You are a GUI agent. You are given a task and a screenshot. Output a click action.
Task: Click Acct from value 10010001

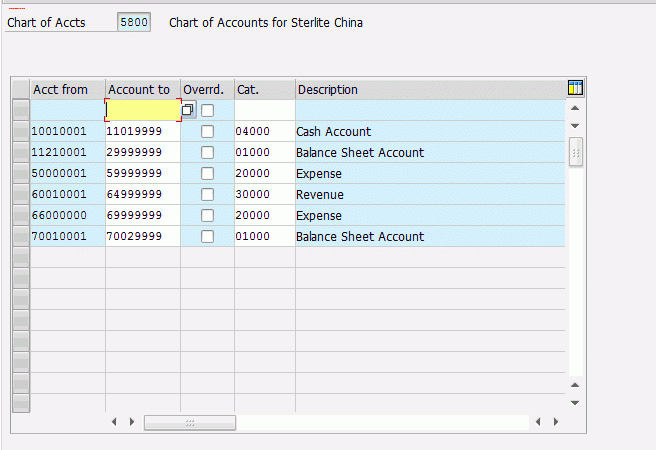coord(59,131)
